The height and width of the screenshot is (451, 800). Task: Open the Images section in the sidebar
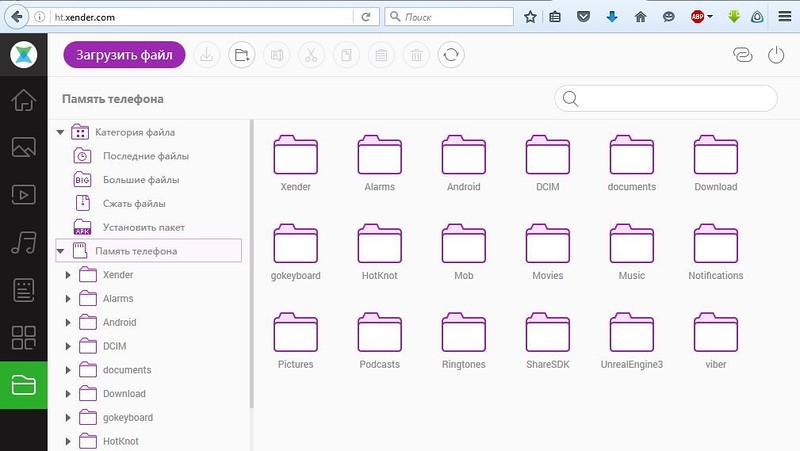click(x=23, y=147)
